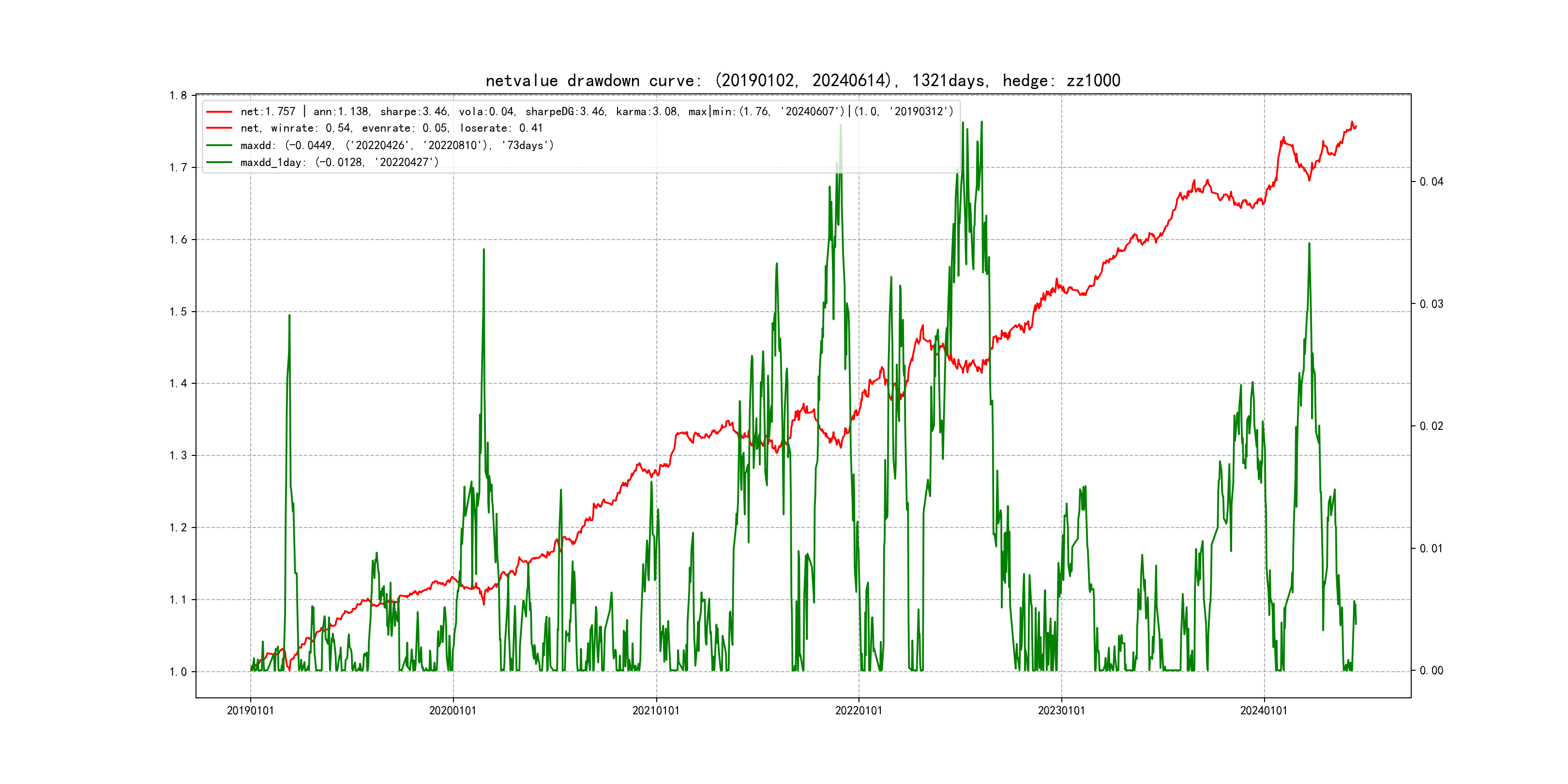Click the 20210101 x-axis date label
This screenshot has width=1568, height=784.
coord(656,710)
